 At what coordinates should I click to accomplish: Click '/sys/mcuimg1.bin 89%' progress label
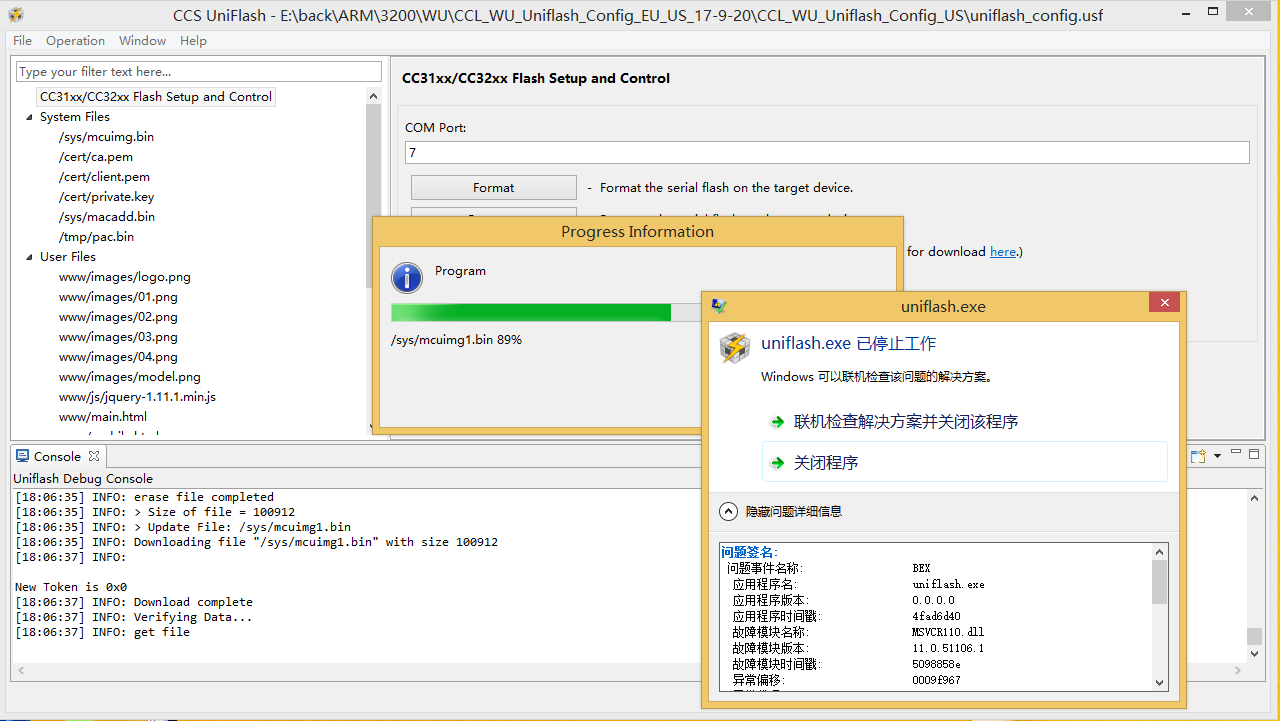click(x=456, y=340)
